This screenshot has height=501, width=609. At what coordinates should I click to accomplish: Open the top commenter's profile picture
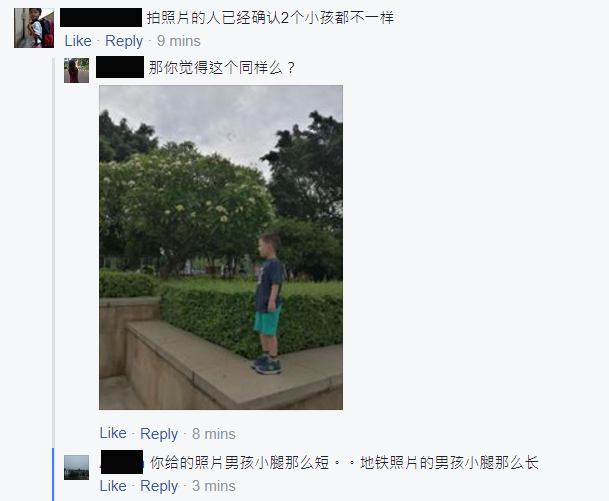tap(34, 28)
